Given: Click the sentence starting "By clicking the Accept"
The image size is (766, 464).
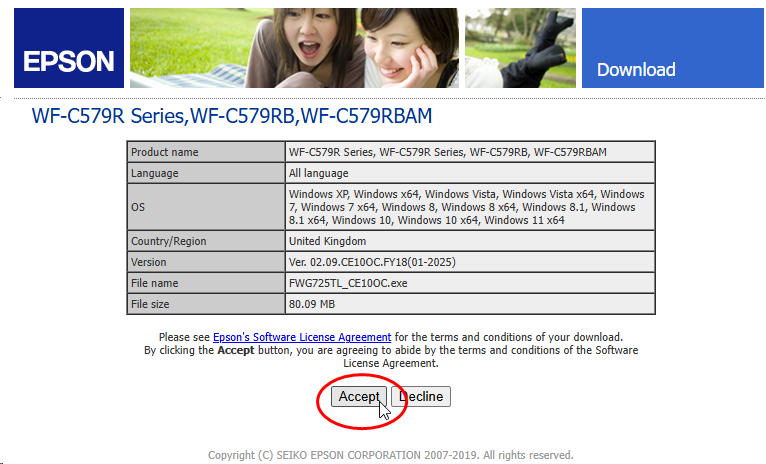Looking at the screenshot, I should click(x=391, y=357).
